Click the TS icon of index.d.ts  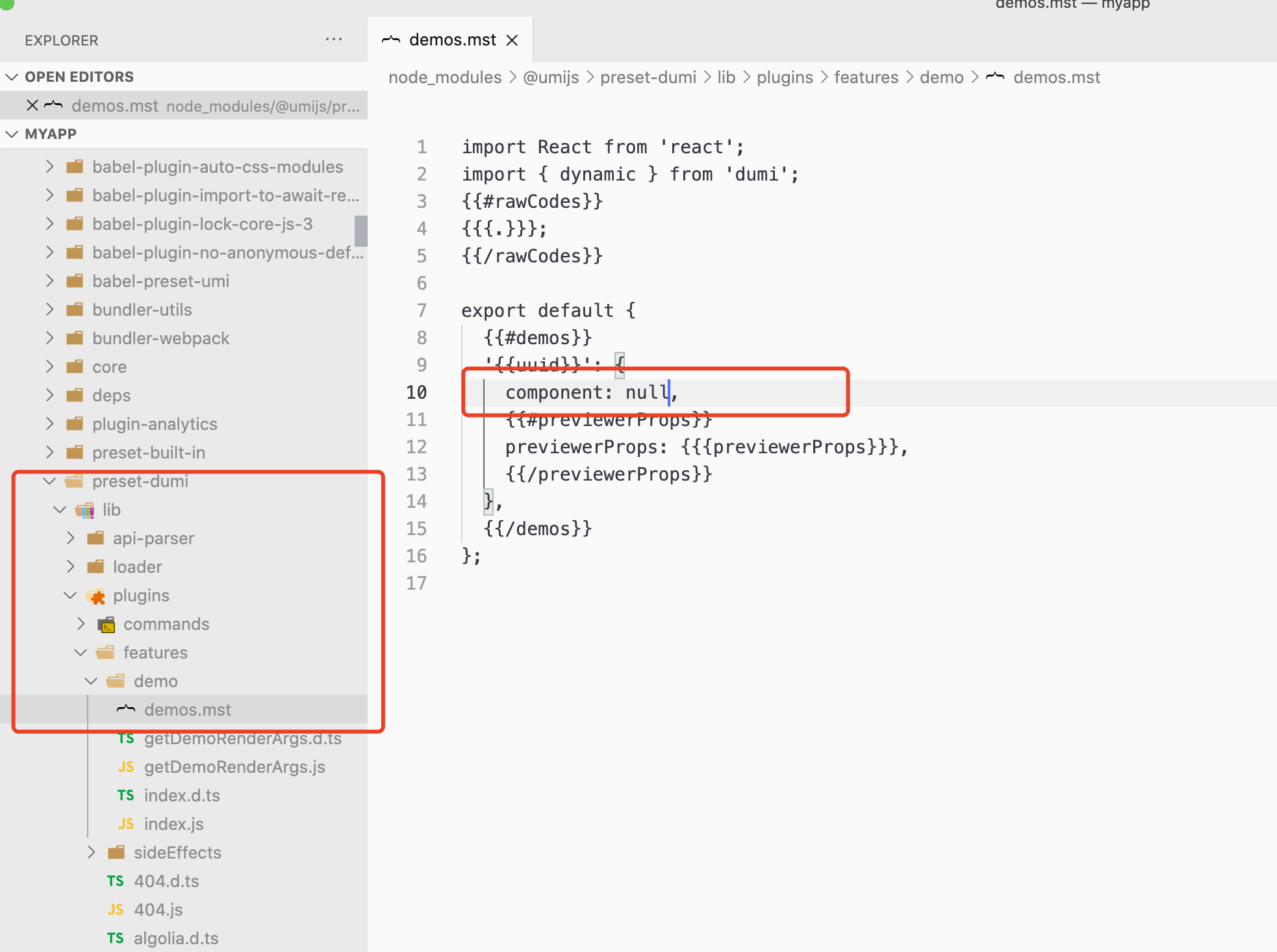pos(126,795)
